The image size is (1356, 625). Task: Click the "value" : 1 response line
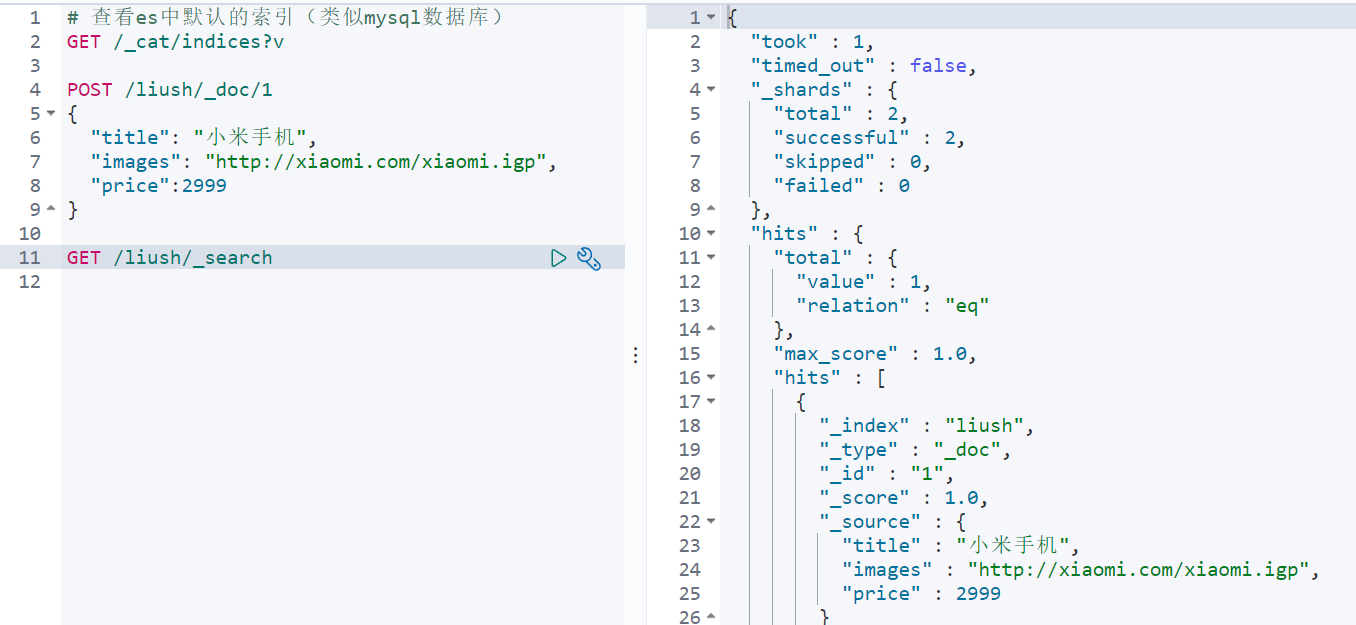[863, 282]
